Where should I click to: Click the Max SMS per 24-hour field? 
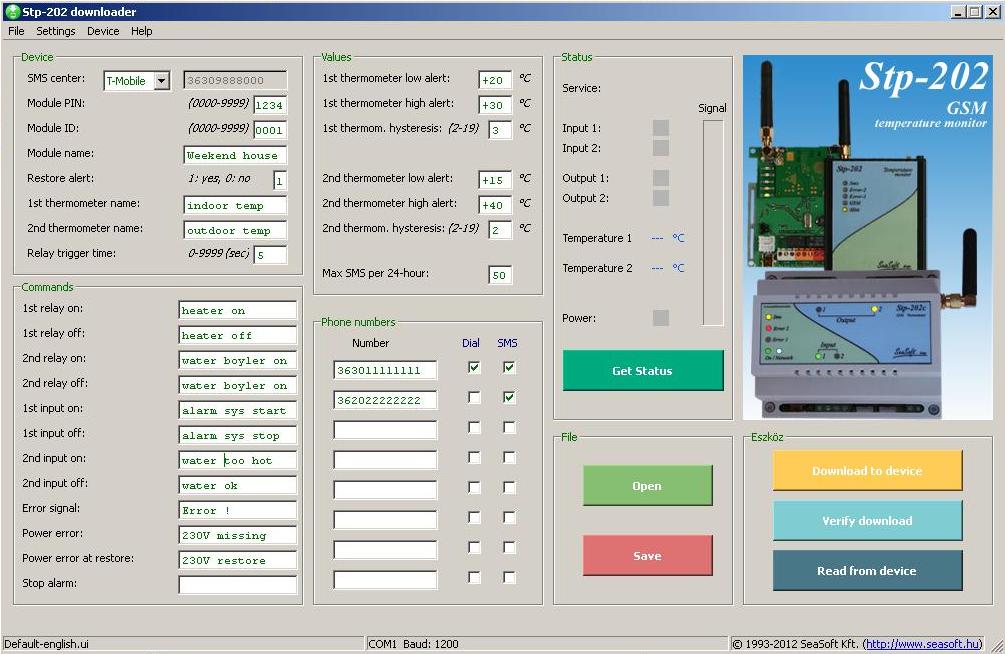(x=500, y=275)
